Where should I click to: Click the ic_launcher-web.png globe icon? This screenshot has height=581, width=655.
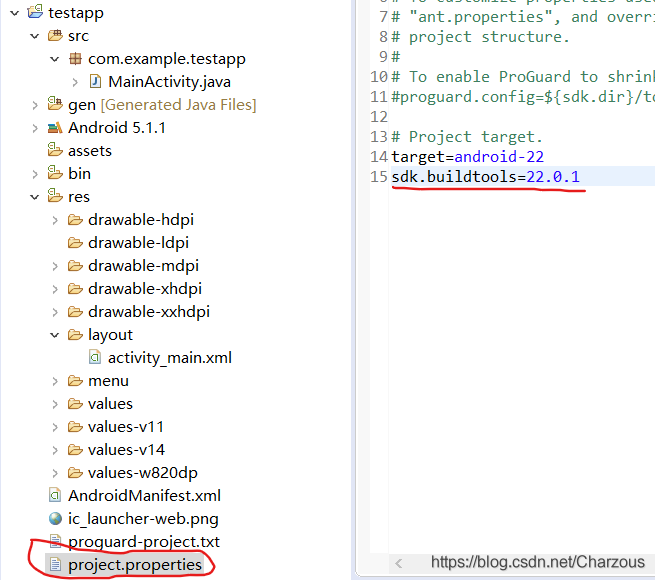click(55, 518)
